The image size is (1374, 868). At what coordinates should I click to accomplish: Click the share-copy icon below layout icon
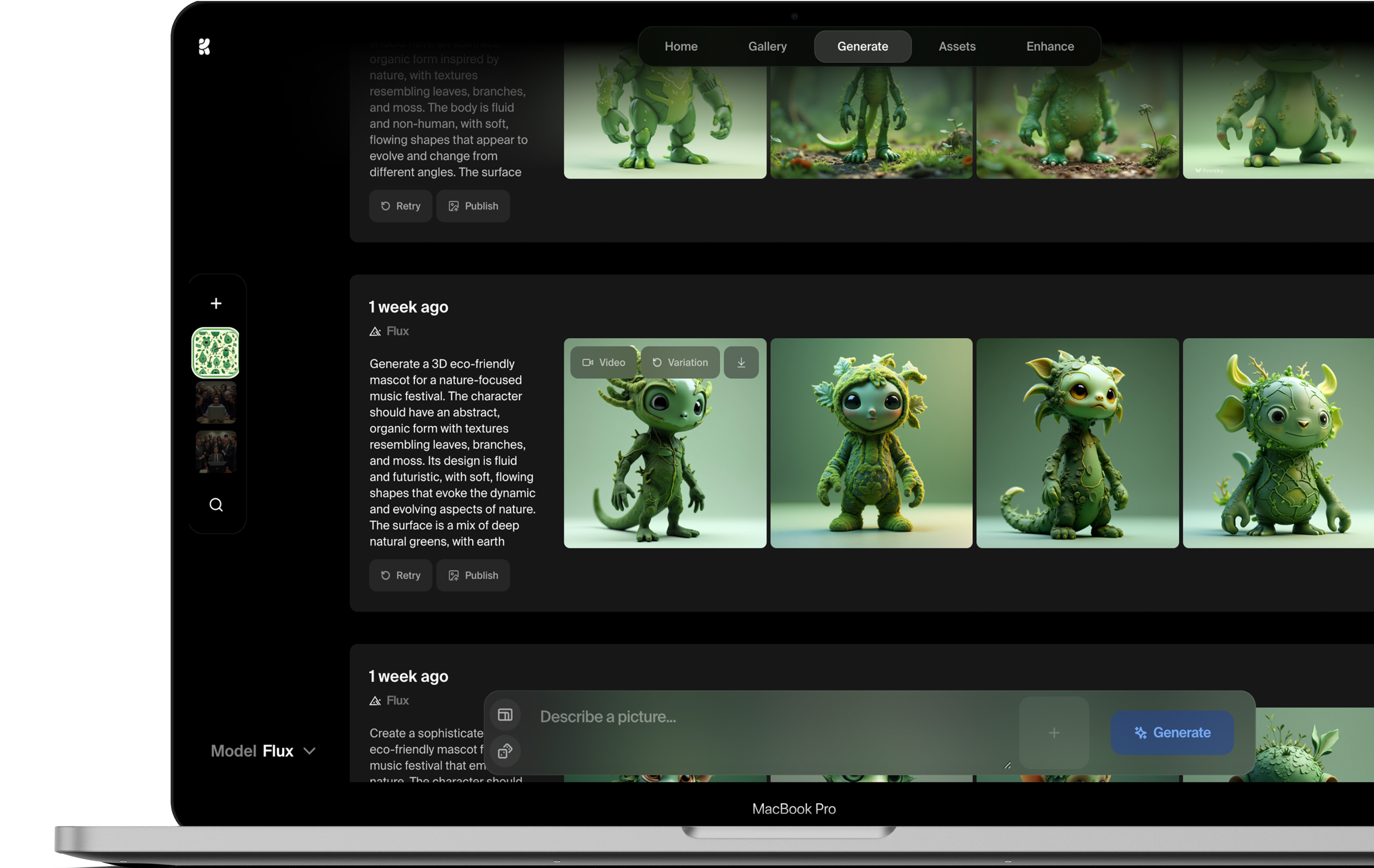click(x=505, y=751)
